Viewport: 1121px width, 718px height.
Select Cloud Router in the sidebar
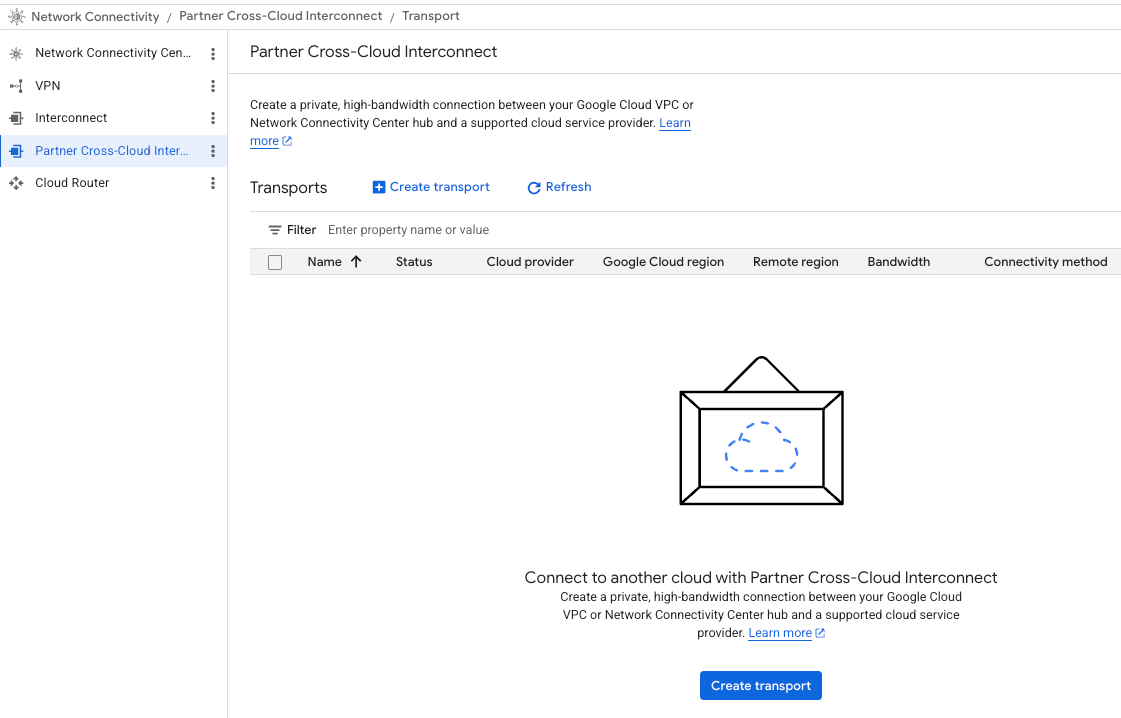pos(72,183)
